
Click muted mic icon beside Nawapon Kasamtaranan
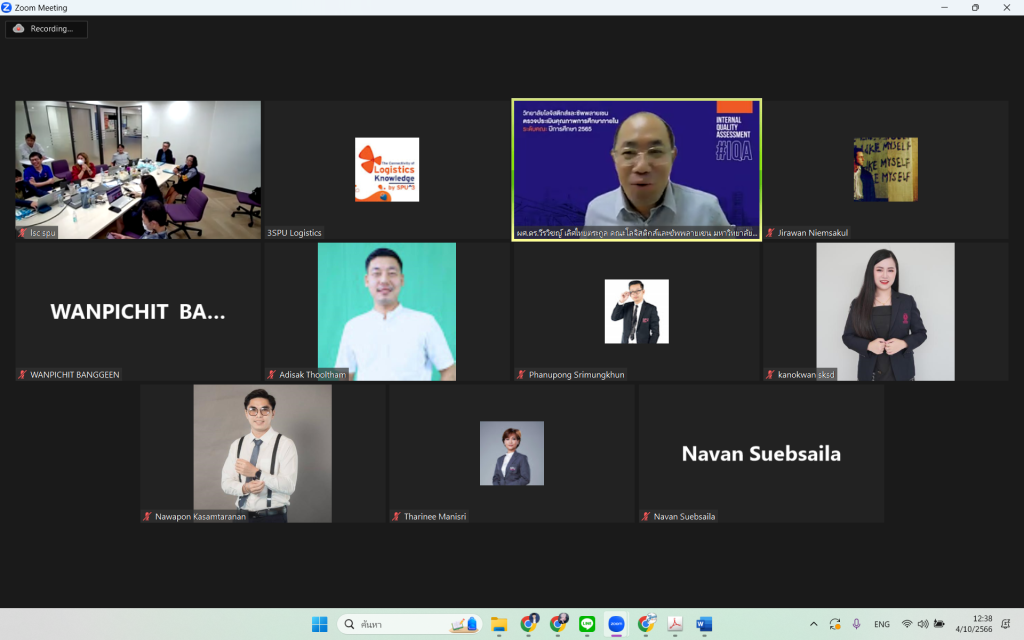tap(148, 517)
